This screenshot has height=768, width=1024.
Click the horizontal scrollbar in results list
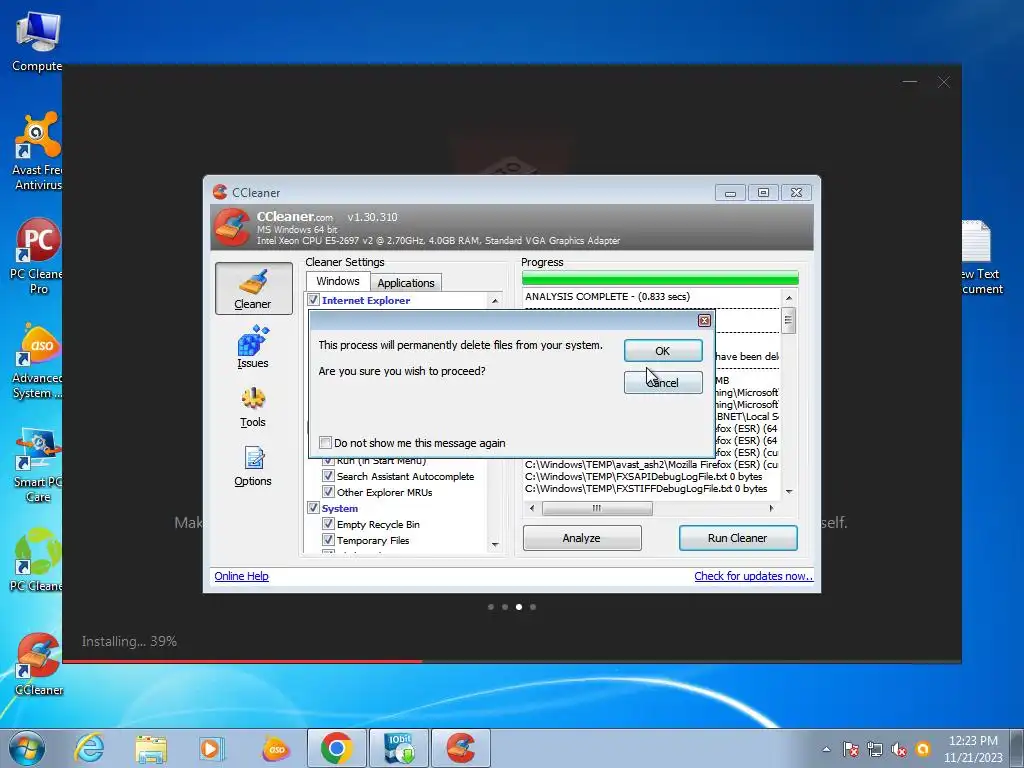click(x=597, y=508)
